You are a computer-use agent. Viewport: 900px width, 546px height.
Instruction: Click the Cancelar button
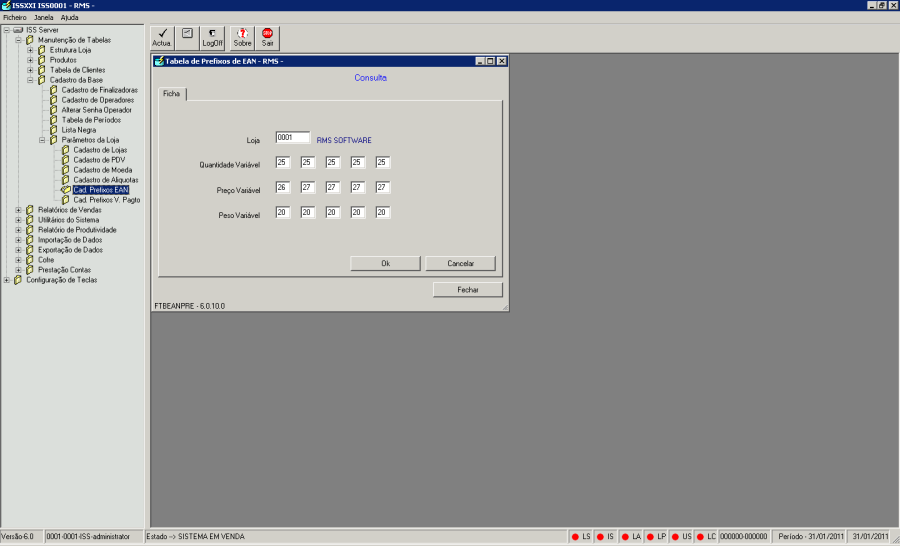(460, 264)
